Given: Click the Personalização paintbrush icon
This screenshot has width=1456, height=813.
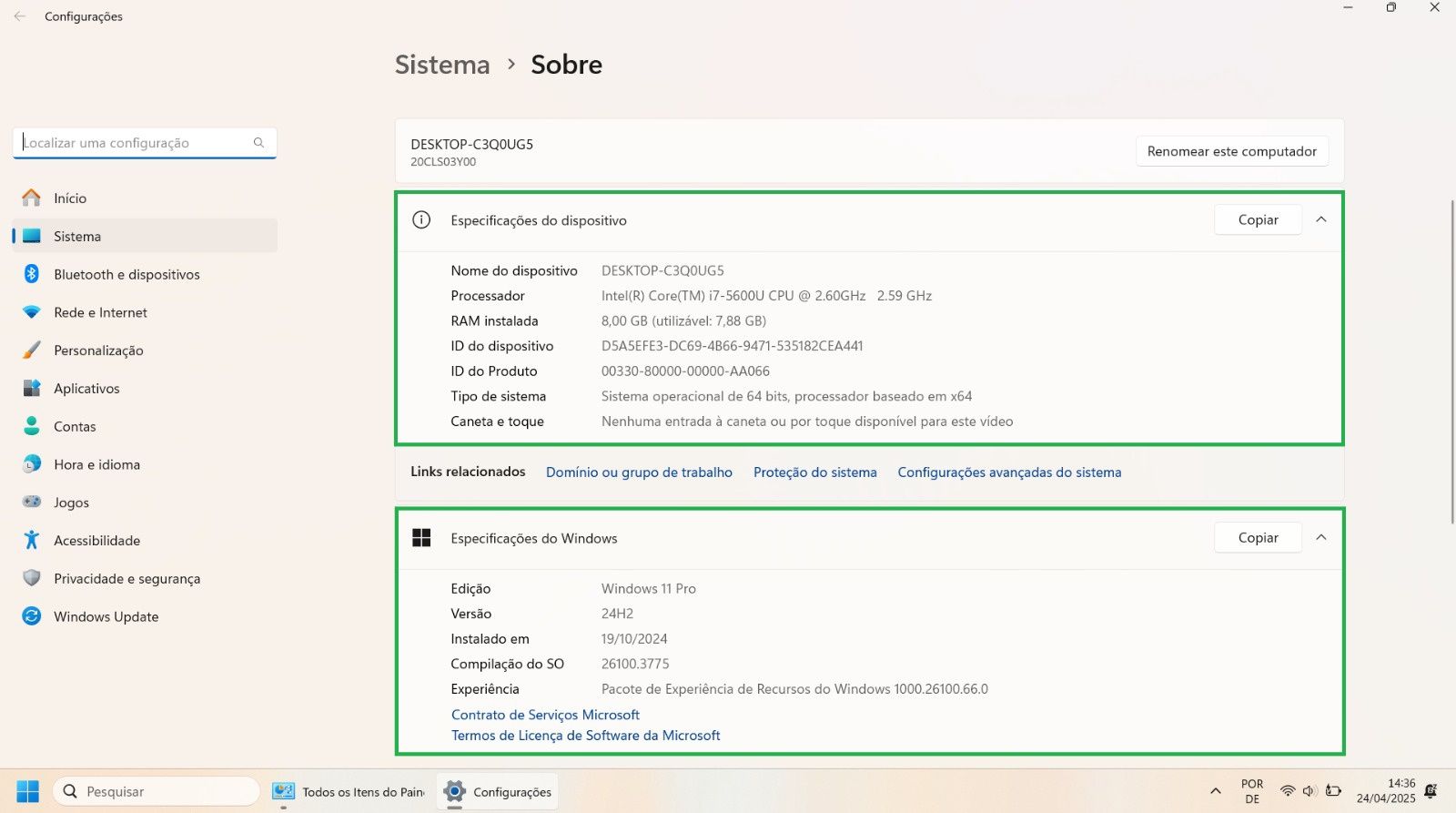Looking at the screenshot, I should [x=32, y=351].
